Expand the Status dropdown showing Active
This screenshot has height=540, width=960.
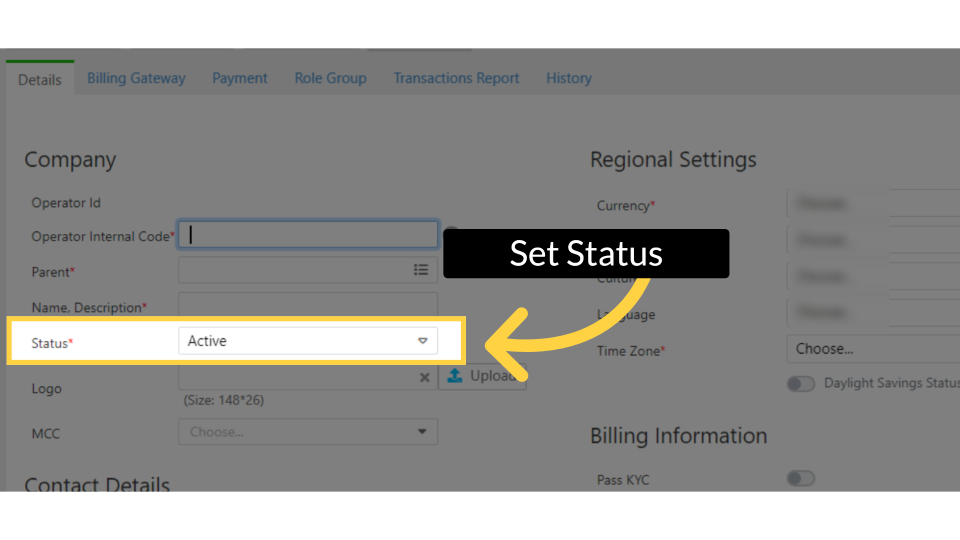pyautogui.click(x=308, y=341)
